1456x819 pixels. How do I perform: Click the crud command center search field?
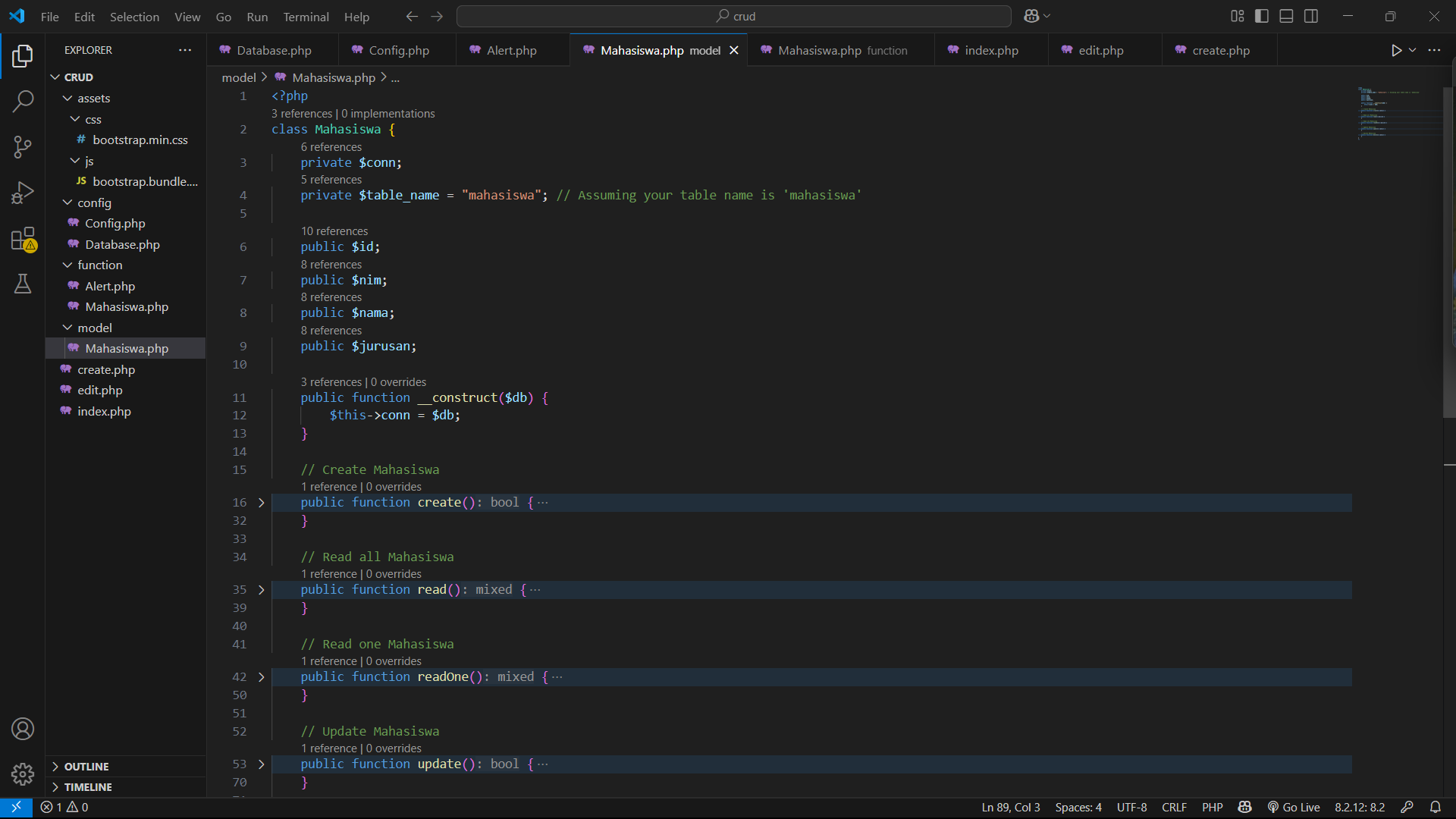[x=734, y=16]
